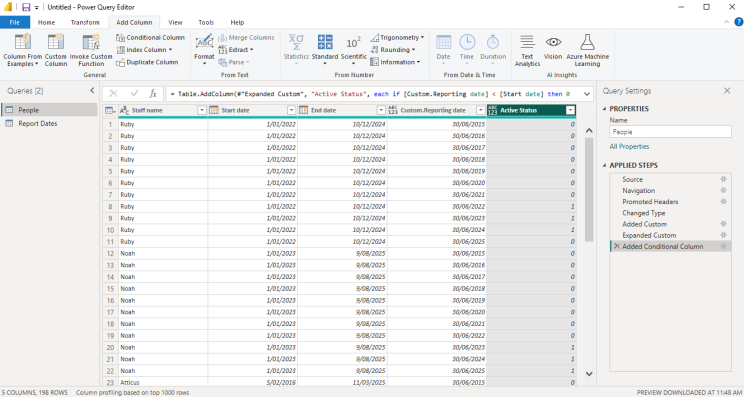The width and height of the screenshot is (744, 397).
Task: Switch to the View tab
Action: pos(175,22)
